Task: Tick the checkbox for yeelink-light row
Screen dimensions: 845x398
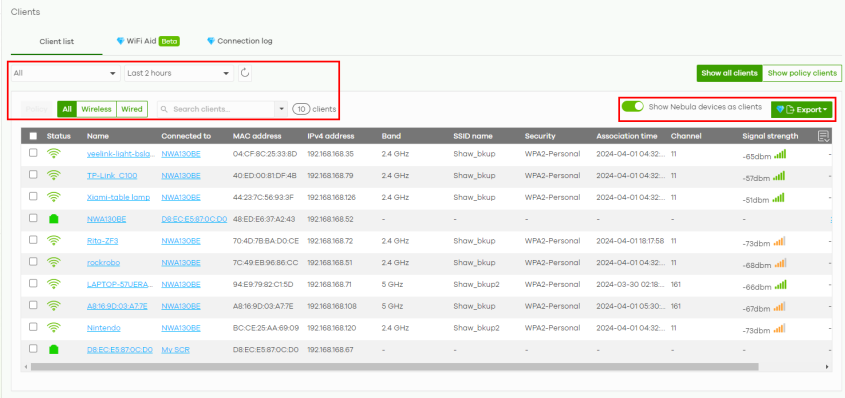Action: (x=33, y=153)
